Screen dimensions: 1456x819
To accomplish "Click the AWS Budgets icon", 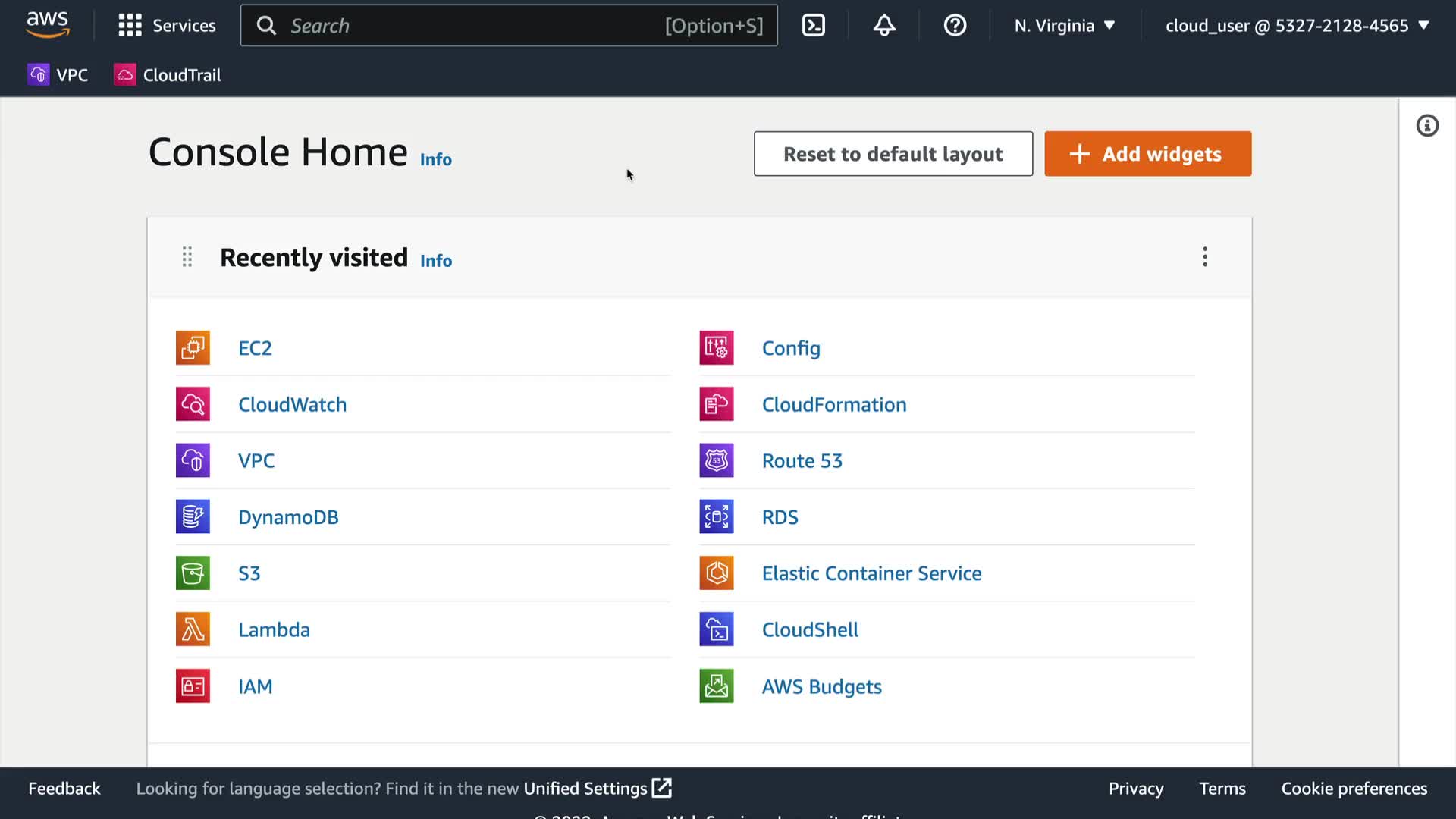I will tap(717, 686).
